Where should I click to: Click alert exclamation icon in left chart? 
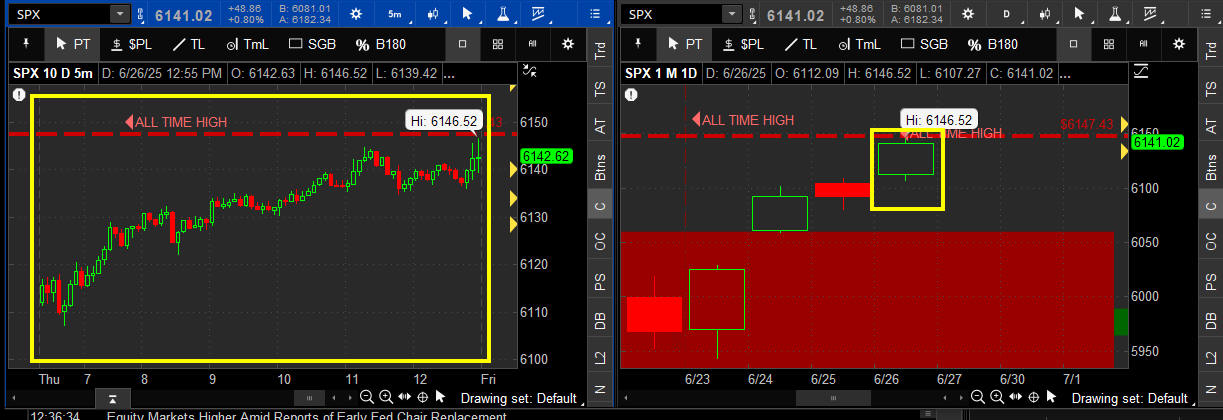click(18, 94)
